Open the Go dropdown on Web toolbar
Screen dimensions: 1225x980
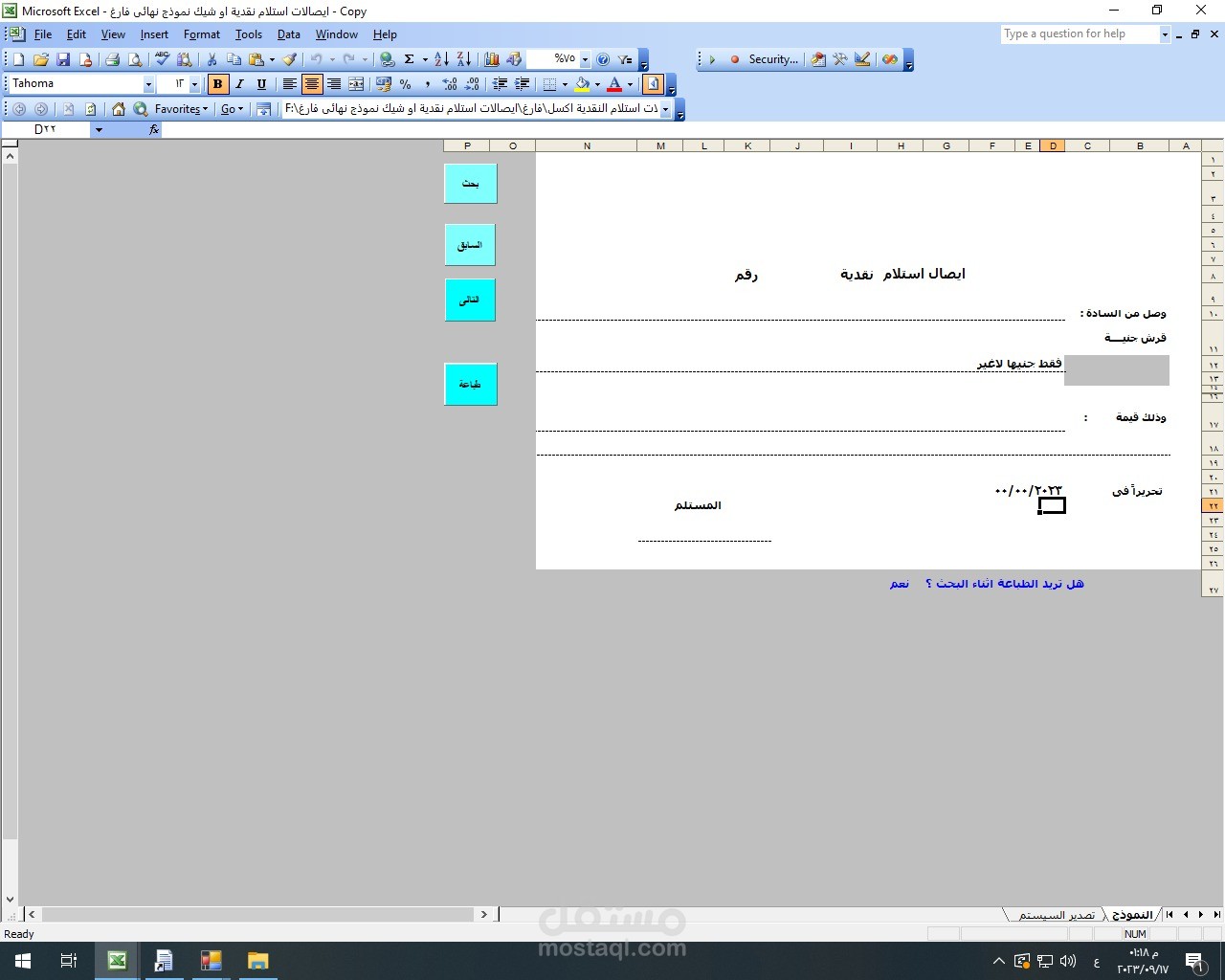click(x=232, y=109)
